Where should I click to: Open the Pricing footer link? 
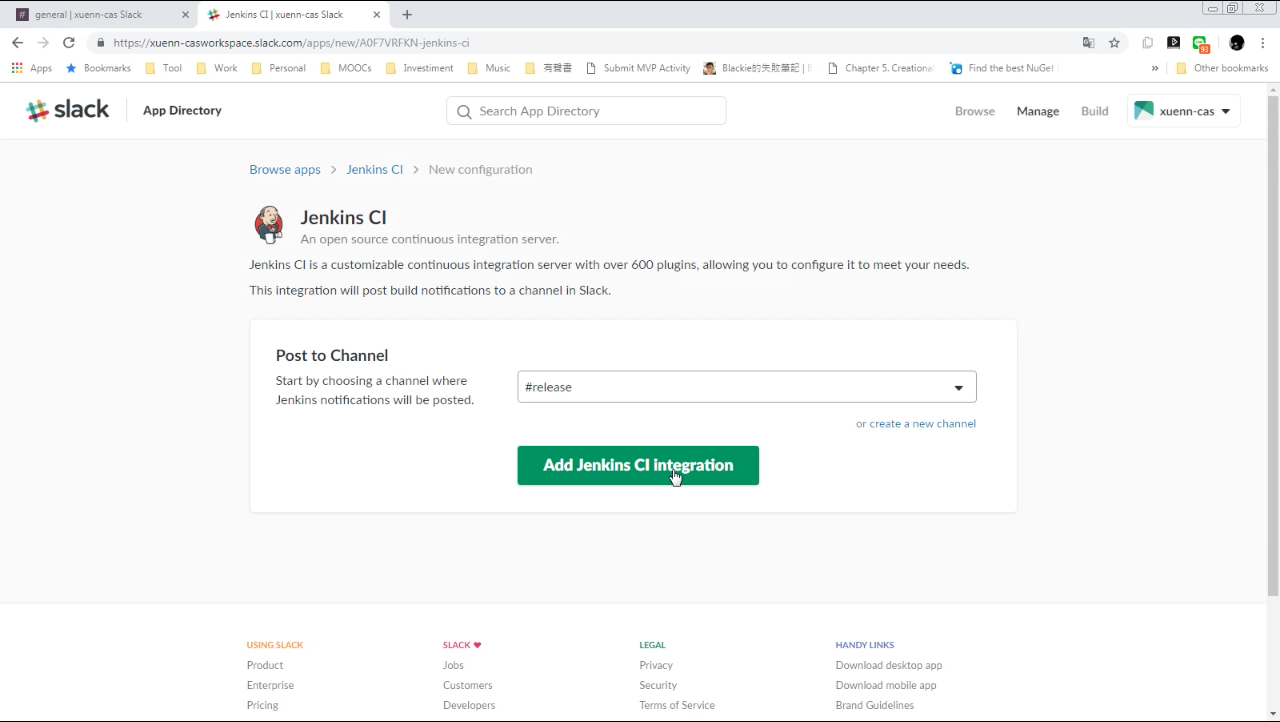[263, 705]
